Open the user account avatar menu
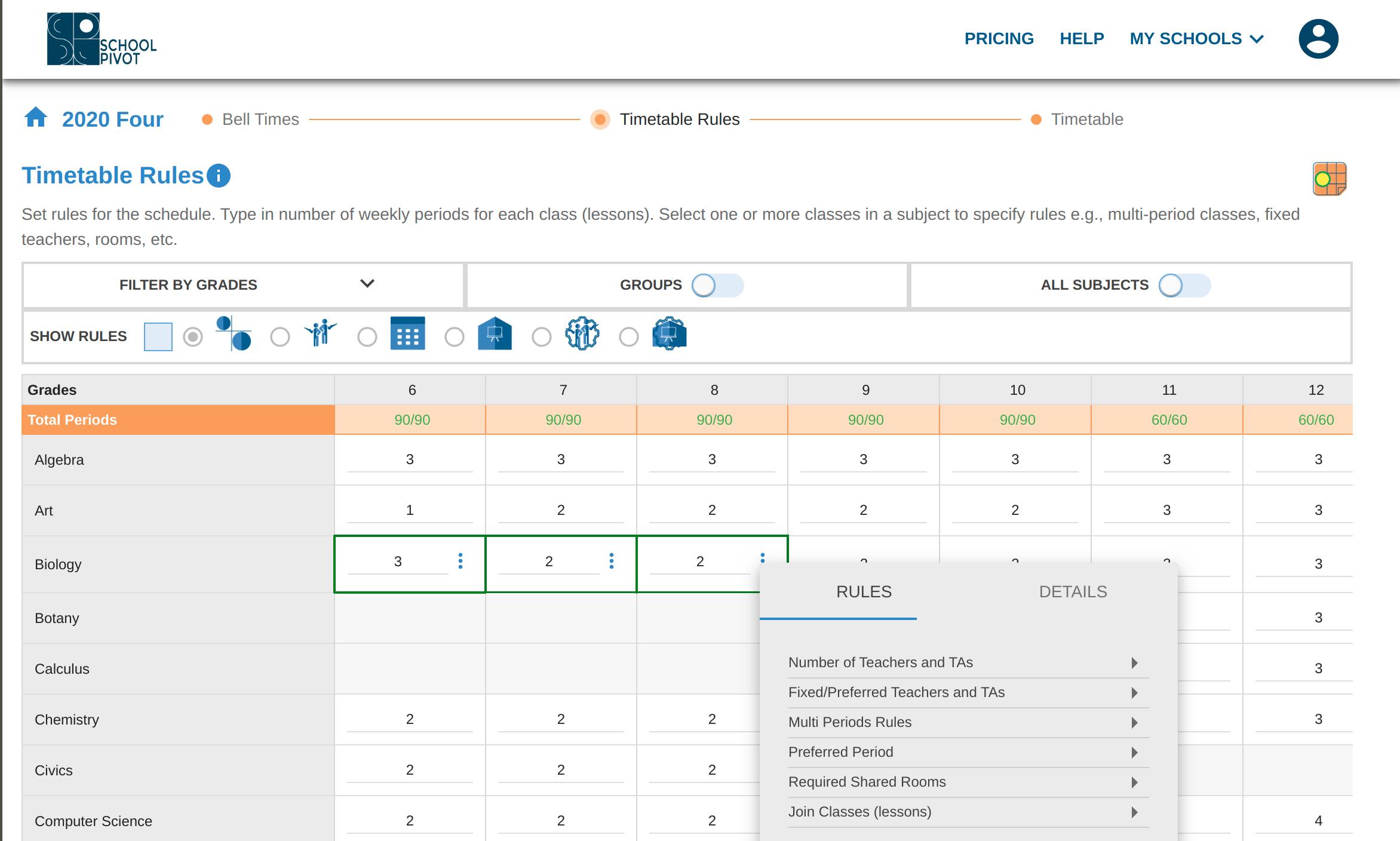The height and width of the screenshot is (841, 1400). pos(1318,39)
